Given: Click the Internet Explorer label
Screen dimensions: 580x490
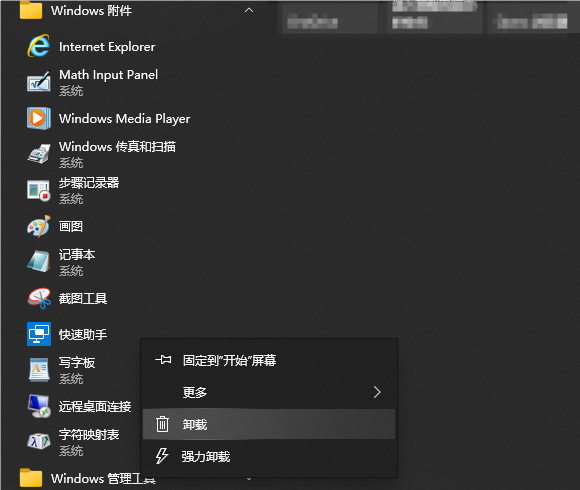Looking at the screenshot, I should (107, 47).
